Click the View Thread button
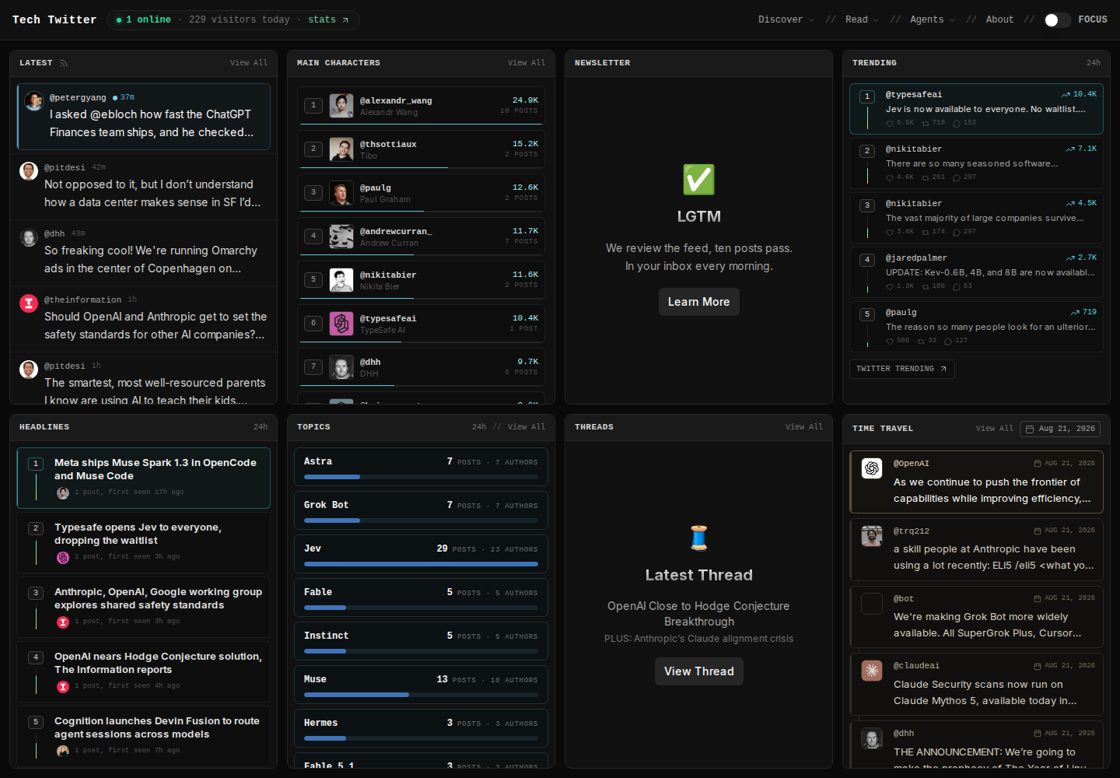The width and height of the screenshot is (1120, 778). [699, 672]
